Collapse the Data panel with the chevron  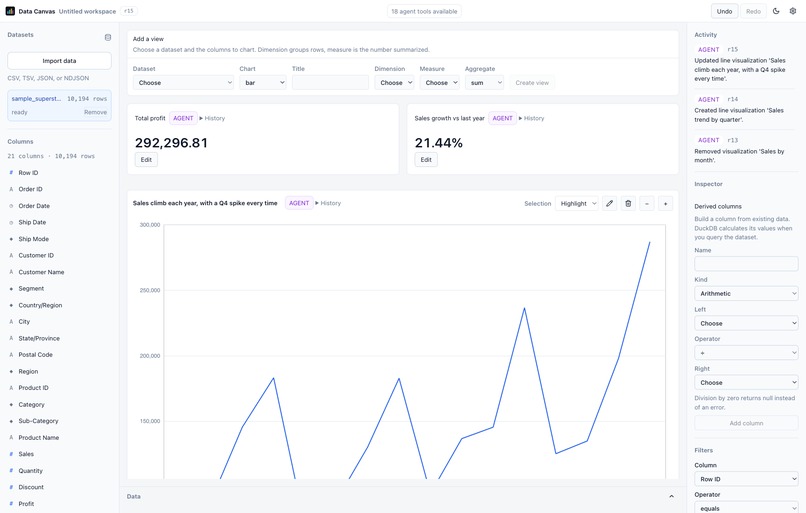[671, 497]
